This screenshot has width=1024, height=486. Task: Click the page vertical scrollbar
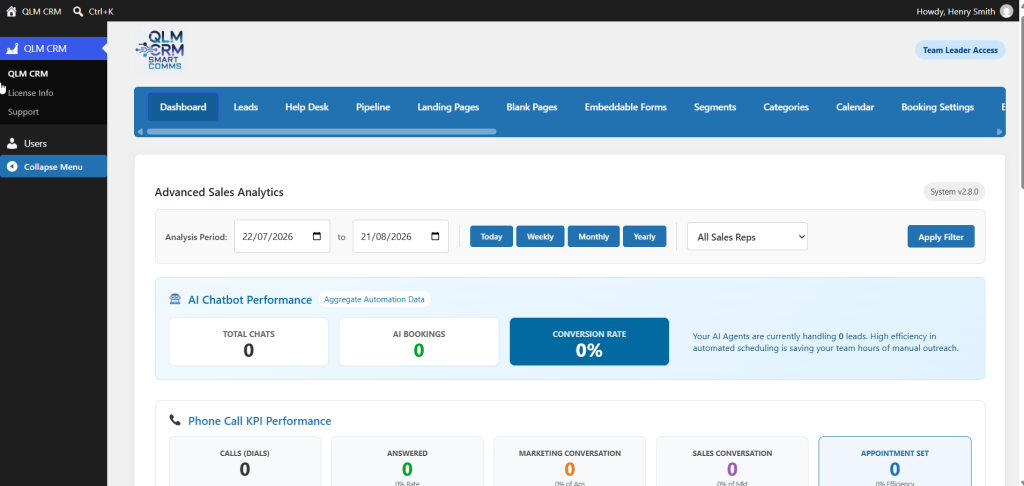pyautogui.click(x=1021, y=101)
